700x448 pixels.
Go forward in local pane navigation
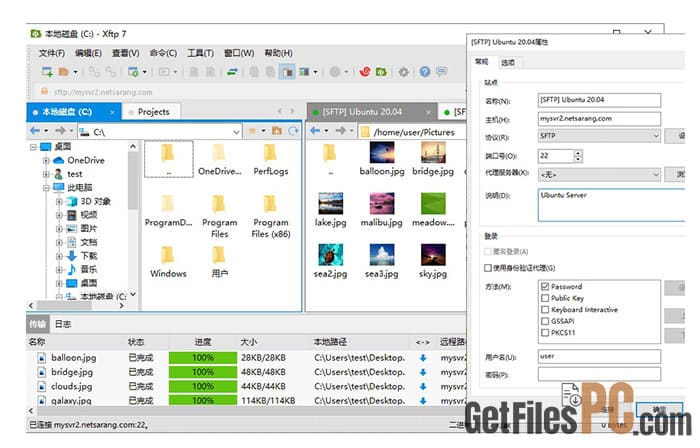(60, 131)
